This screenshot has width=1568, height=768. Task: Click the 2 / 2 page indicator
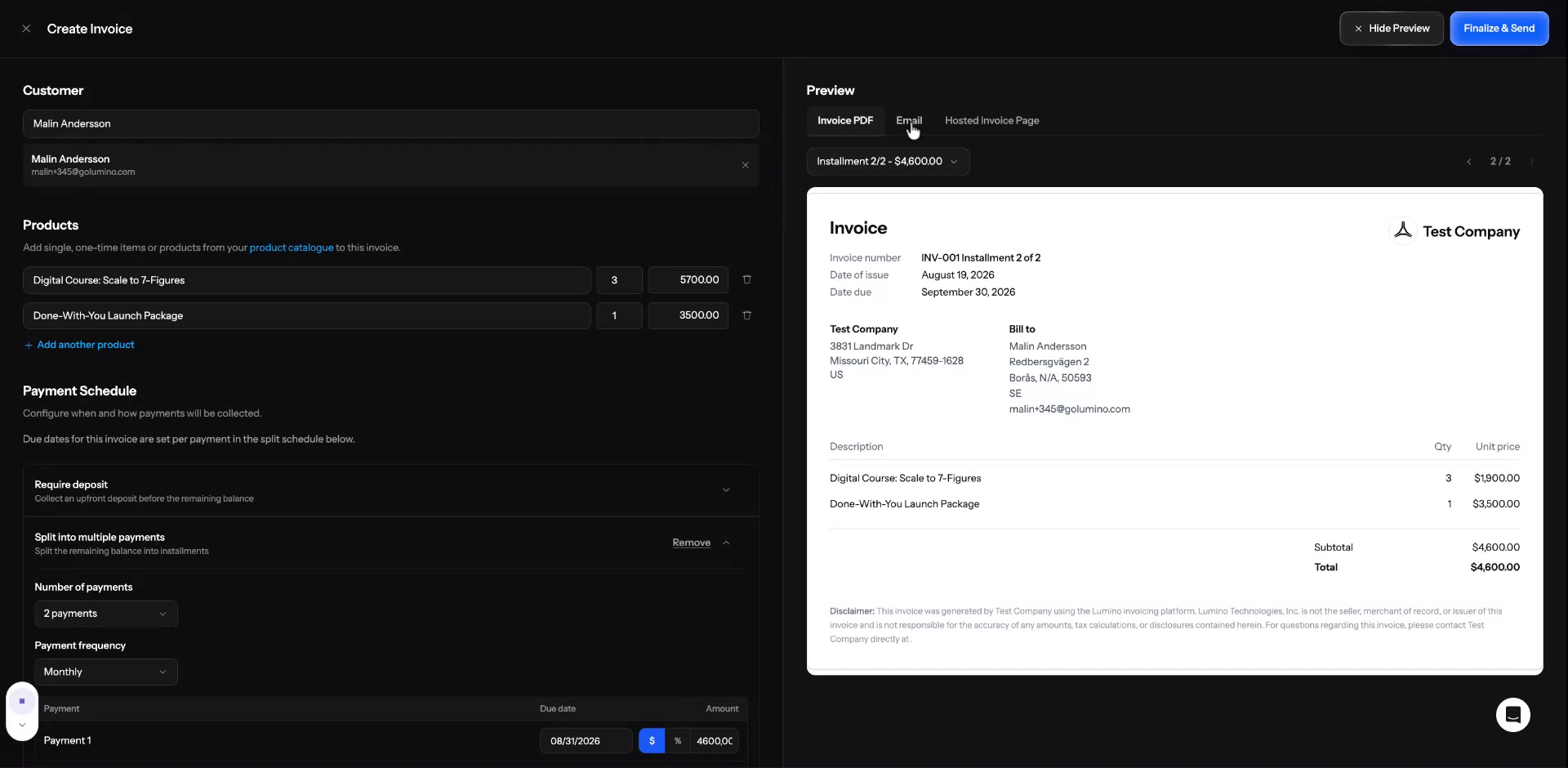point(1500,162)
